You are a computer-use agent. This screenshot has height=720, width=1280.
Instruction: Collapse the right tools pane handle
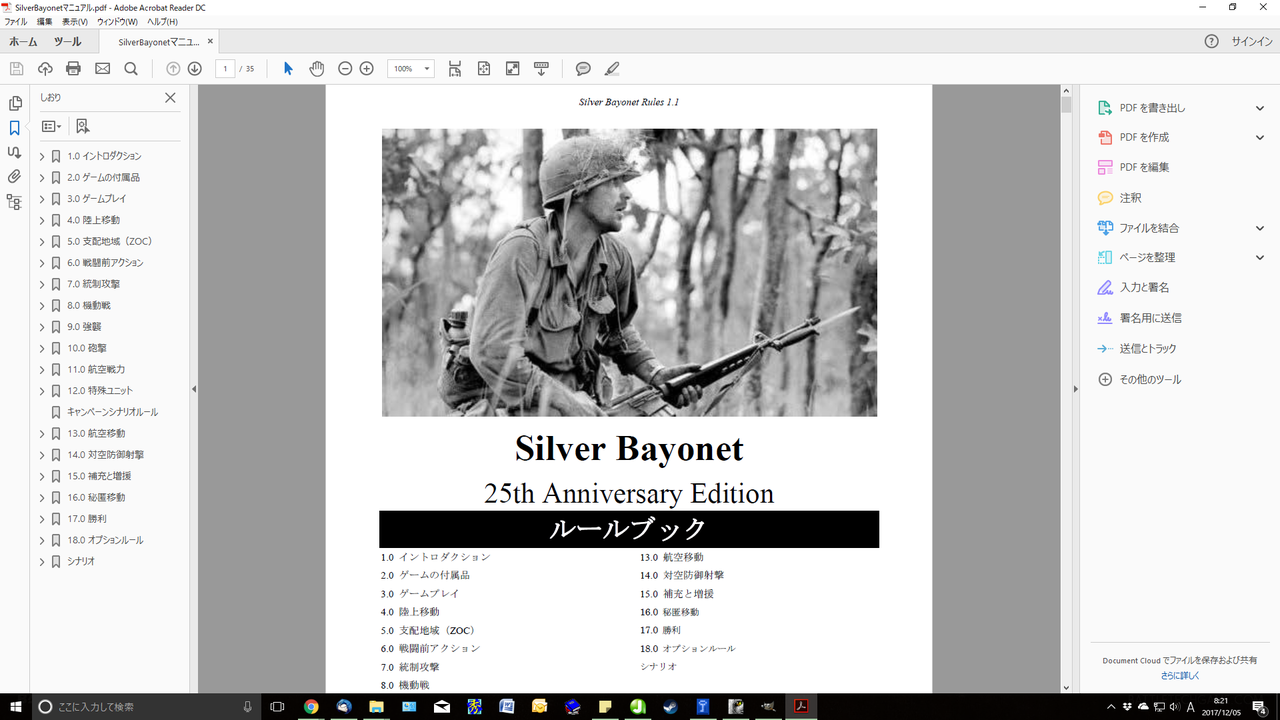tap(1076, 389)
